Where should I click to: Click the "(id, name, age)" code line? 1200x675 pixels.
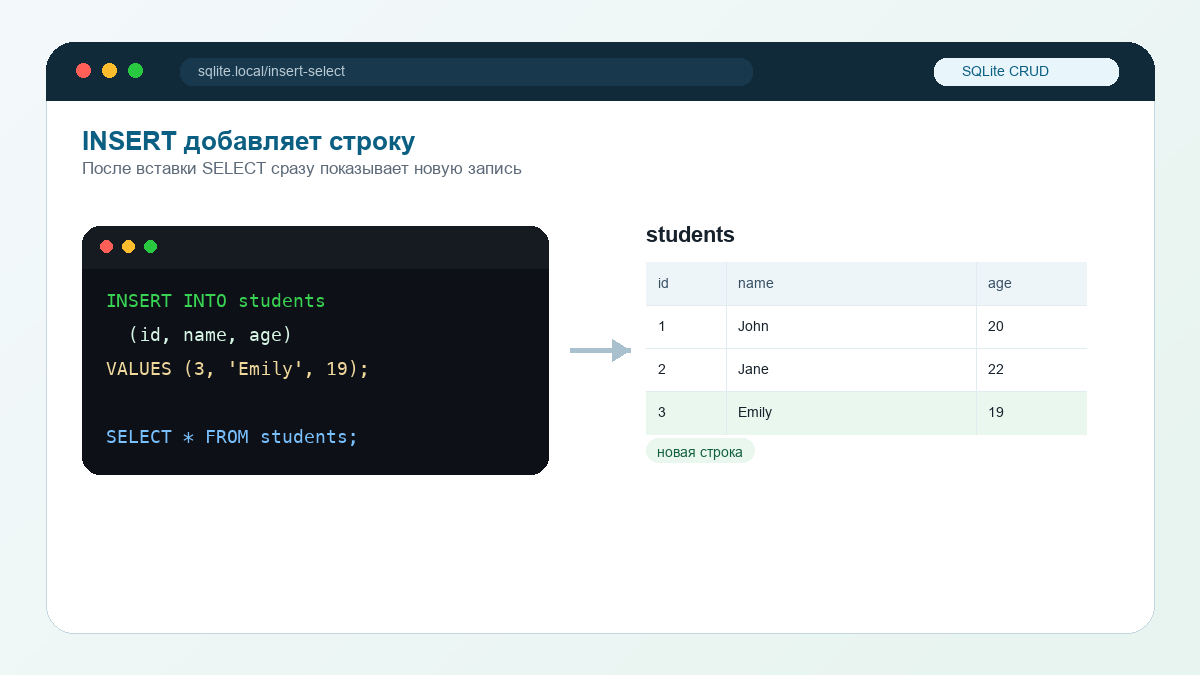(x=210, y=335)
